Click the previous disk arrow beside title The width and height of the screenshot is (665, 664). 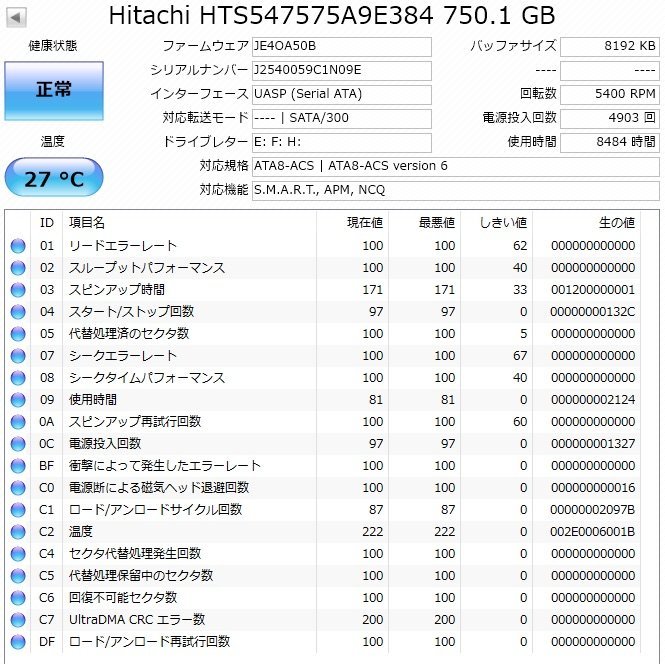click(17, 17)
